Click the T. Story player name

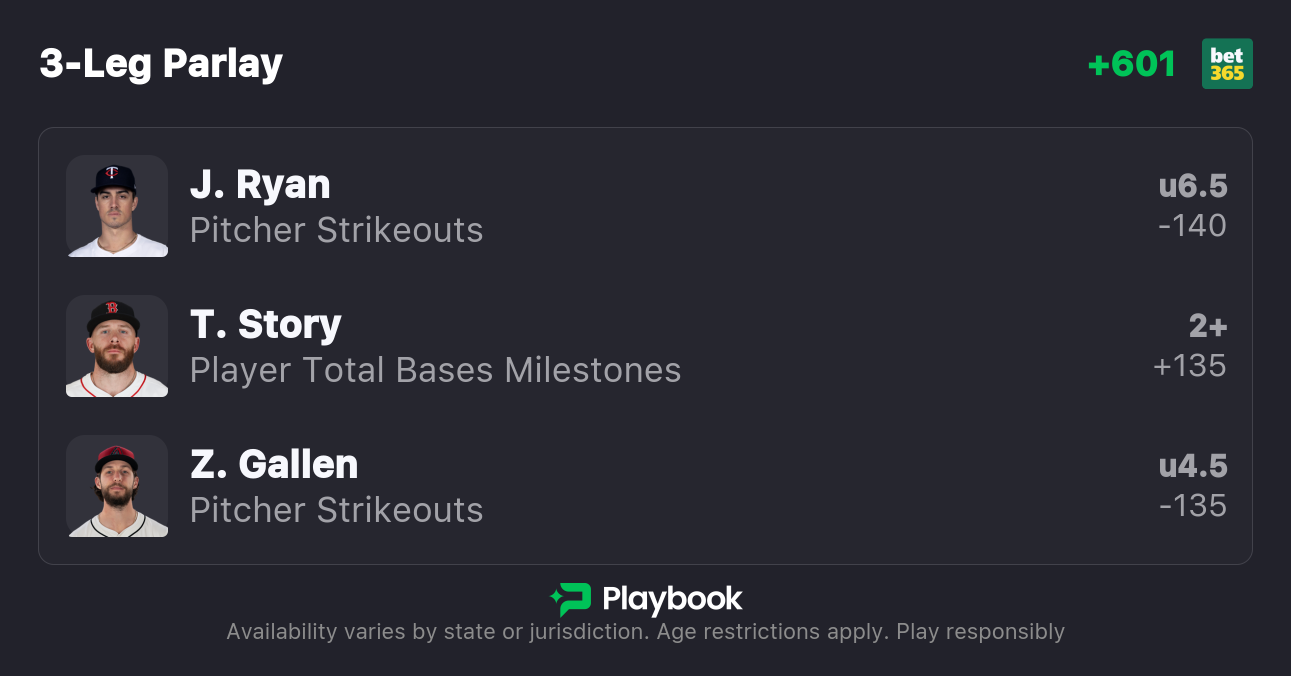[266, 325]
